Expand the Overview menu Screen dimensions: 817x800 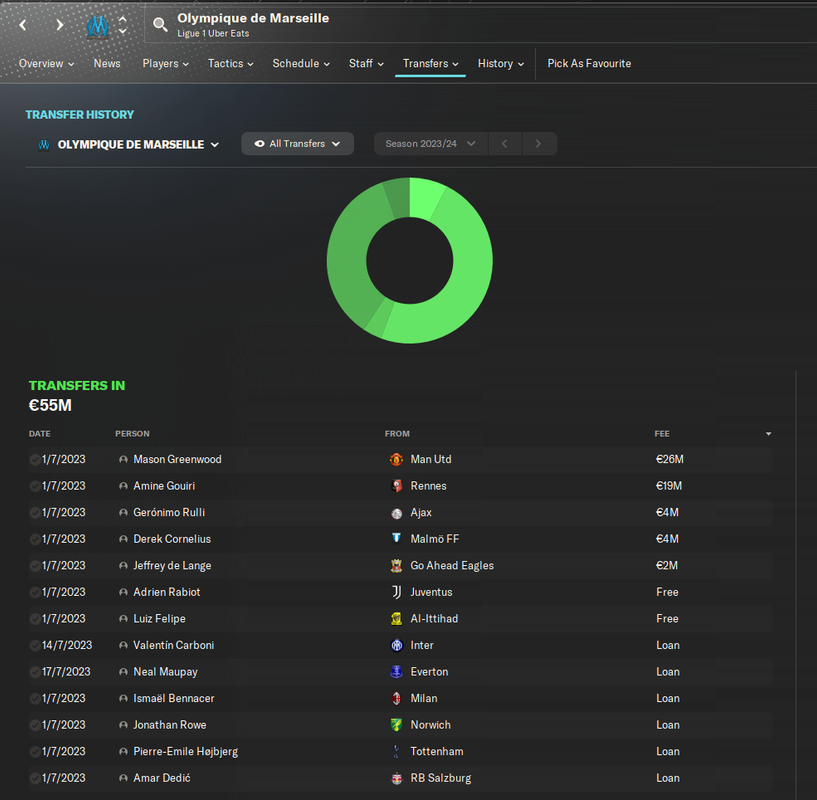(46, 64)
